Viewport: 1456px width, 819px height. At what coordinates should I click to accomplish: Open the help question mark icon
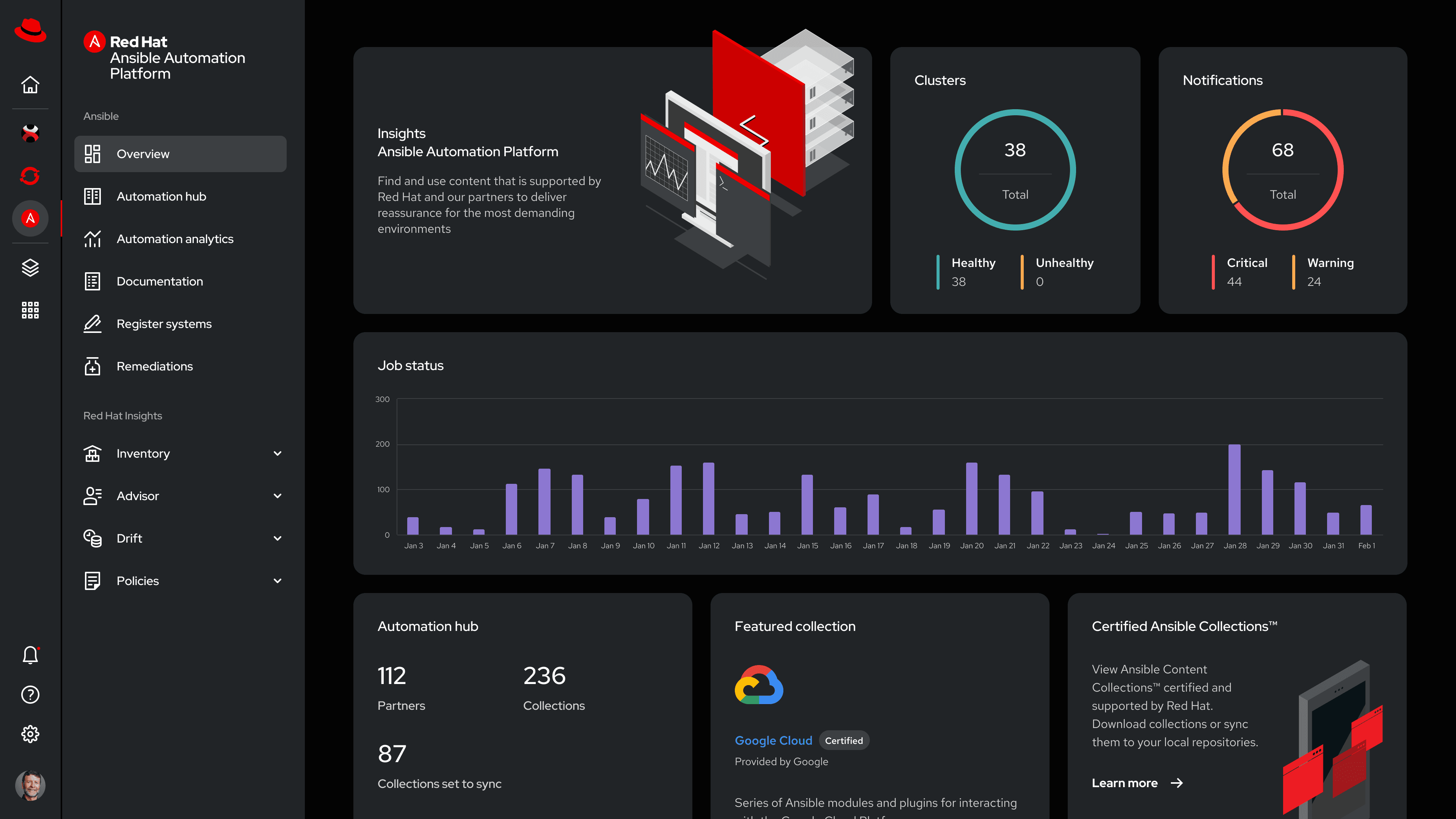point(30,695)
